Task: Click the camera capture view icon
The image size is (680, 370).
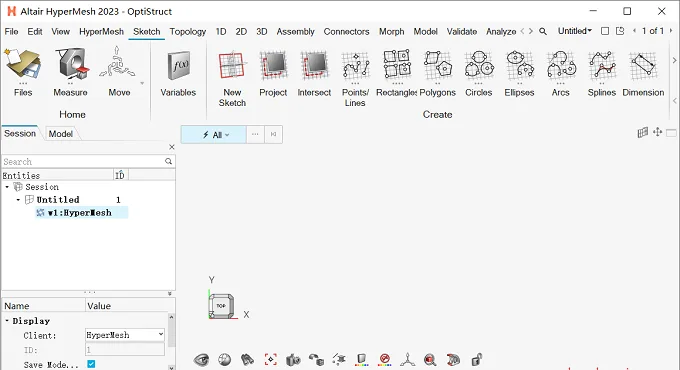Action: (x=293, y=360)
